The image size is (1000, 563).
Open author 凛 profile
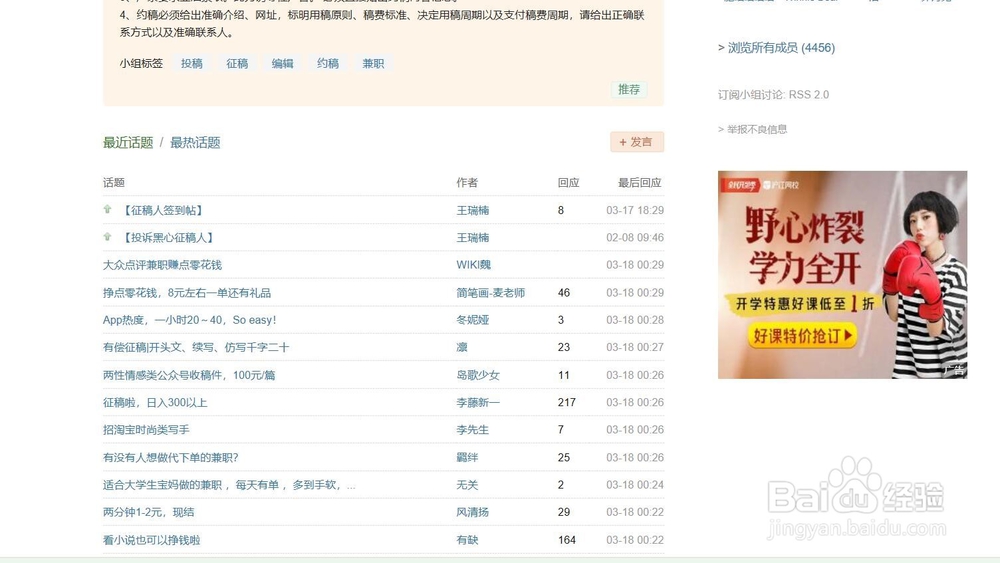click(x=462, y=347)
